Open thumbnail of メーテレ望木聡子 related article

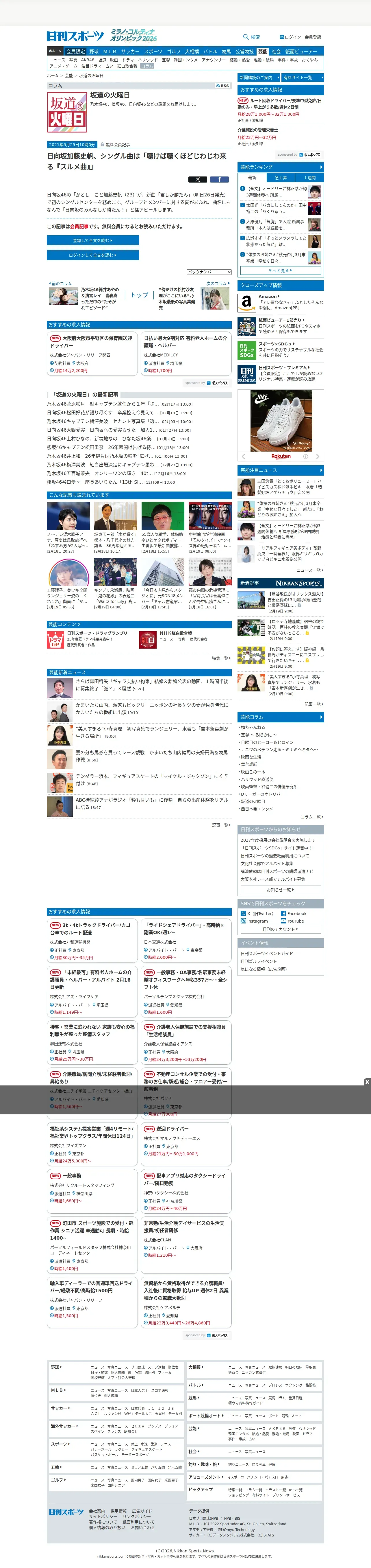[x=68, y=516]
